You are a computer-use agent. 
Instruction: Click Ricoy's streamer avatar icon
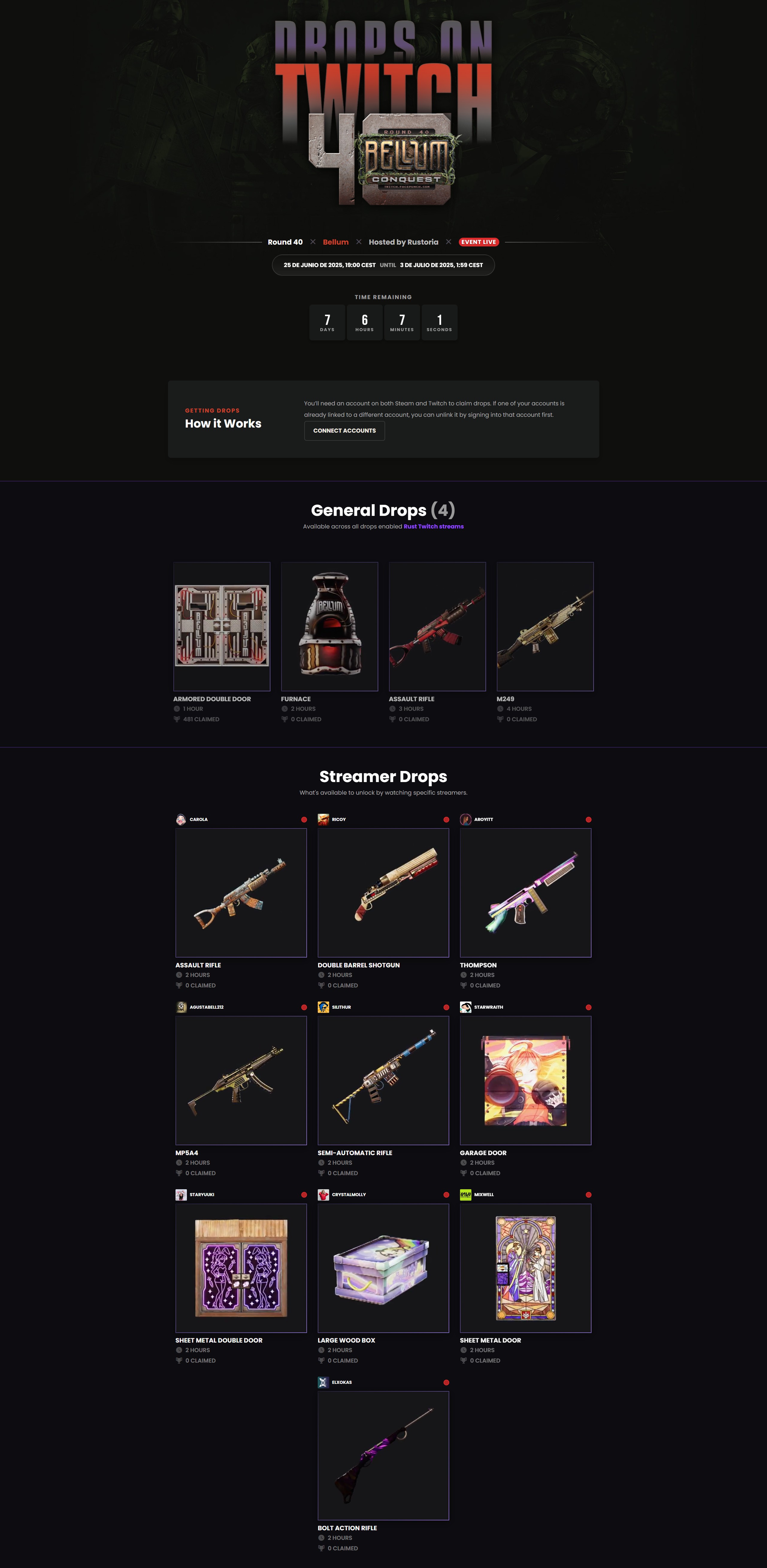[x=323, y=819]
